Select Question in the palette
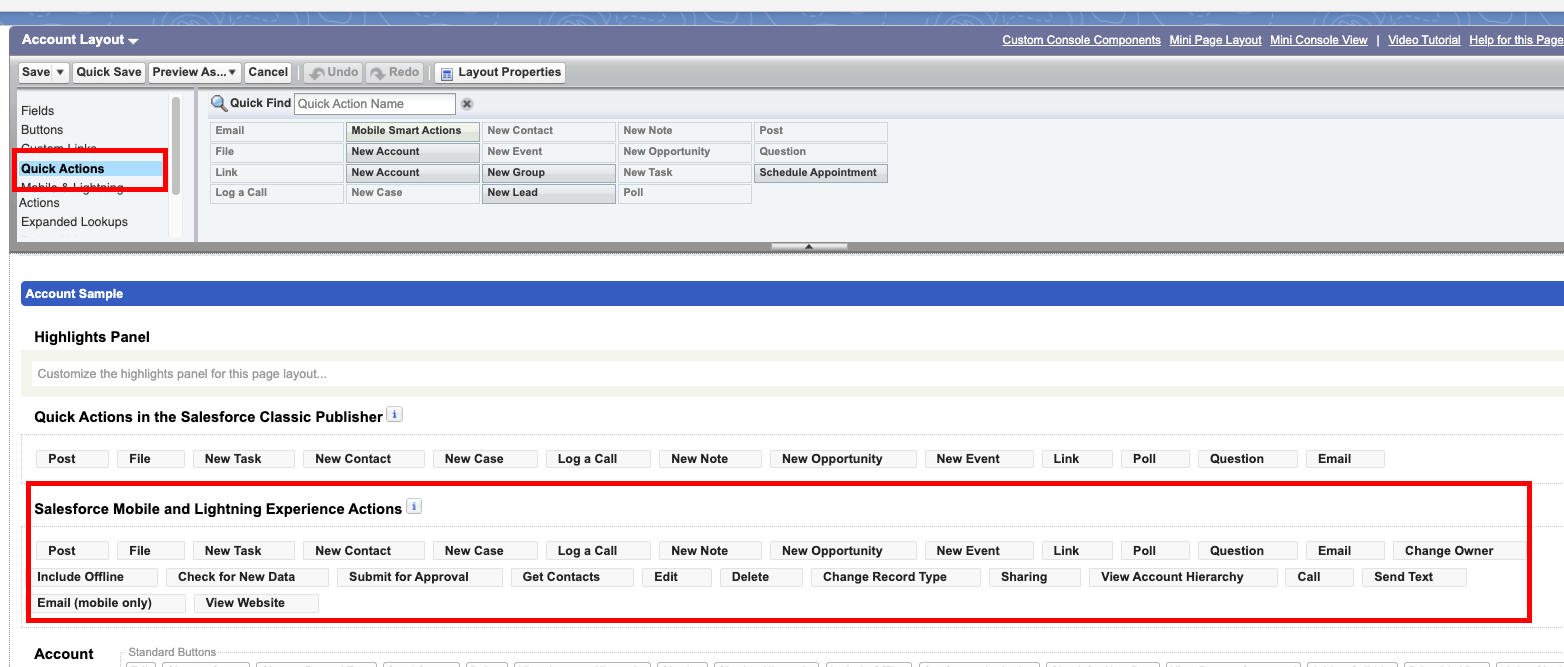The height and width of the screenshot is (667, 1564). [820, 152]
